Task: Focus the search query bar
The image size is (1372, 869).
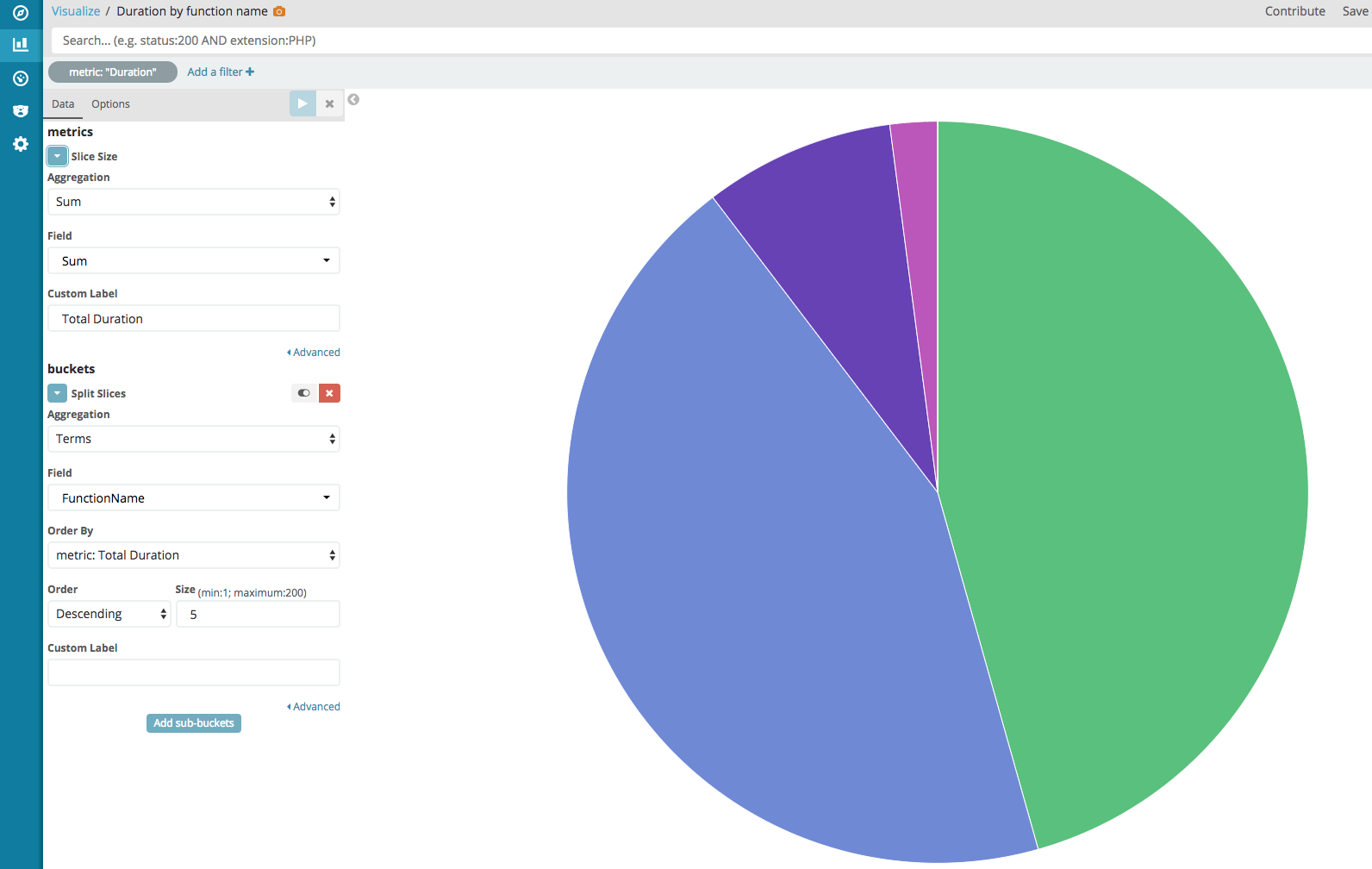Action: point(711,41)
